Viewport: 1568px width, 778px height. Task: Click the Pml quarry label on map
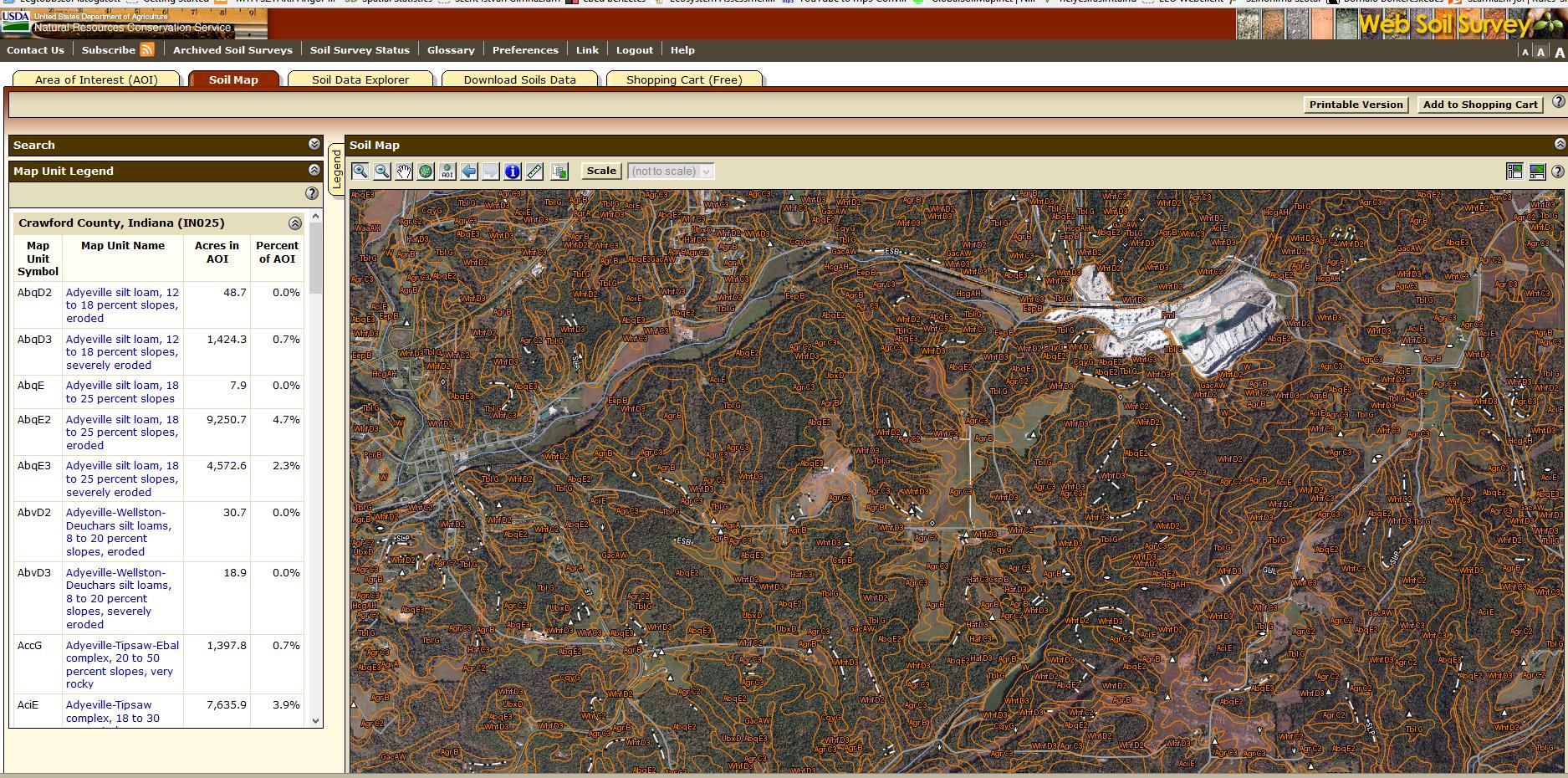1168,315
